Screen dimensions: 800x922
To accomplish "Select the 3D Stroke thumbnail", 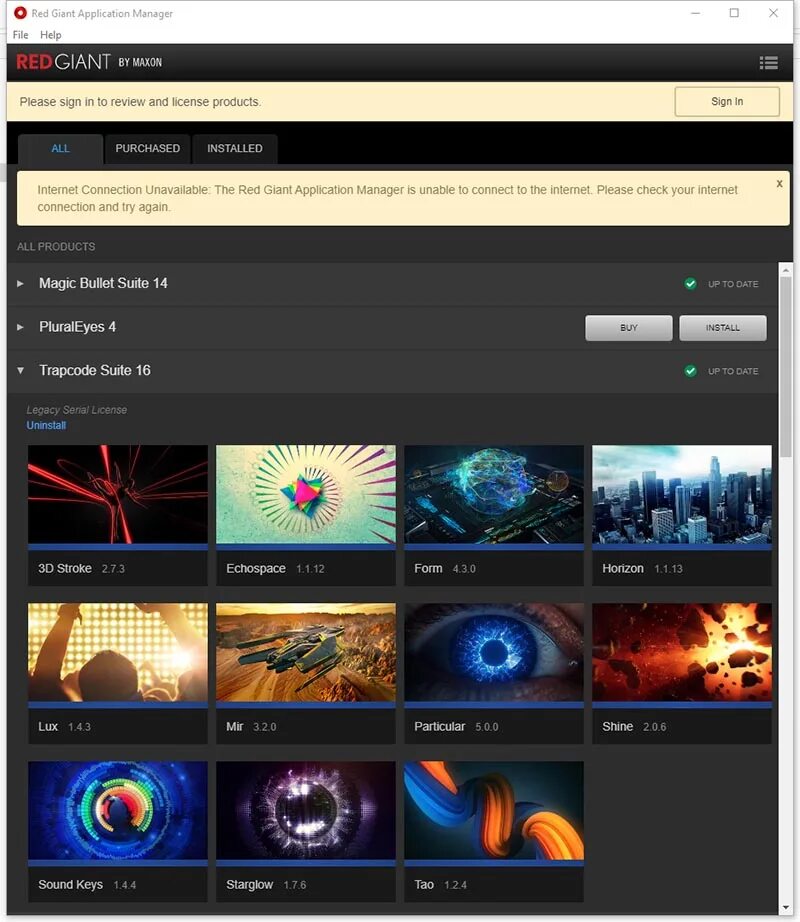I will 118,494.
